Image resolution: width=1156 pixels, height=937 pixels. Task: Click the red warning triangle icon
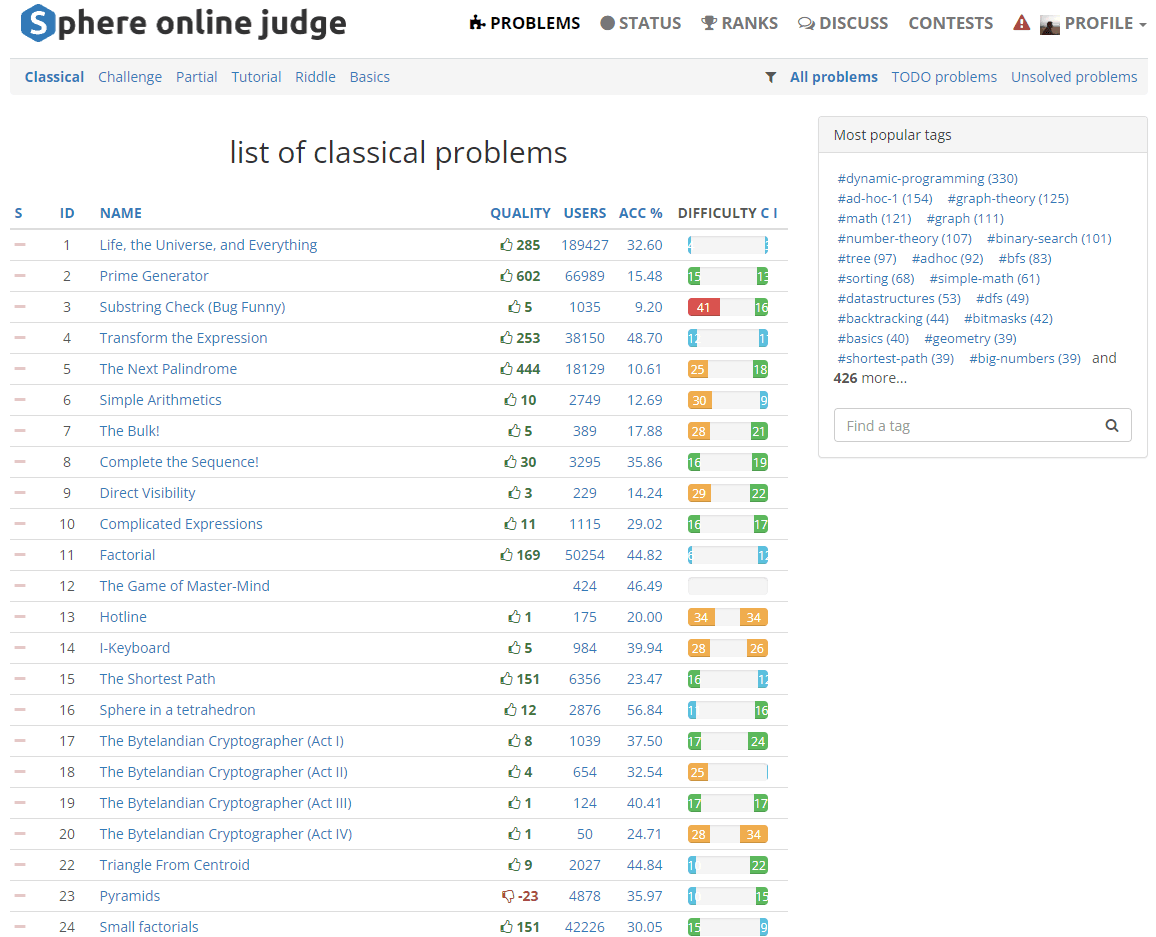1021,23
